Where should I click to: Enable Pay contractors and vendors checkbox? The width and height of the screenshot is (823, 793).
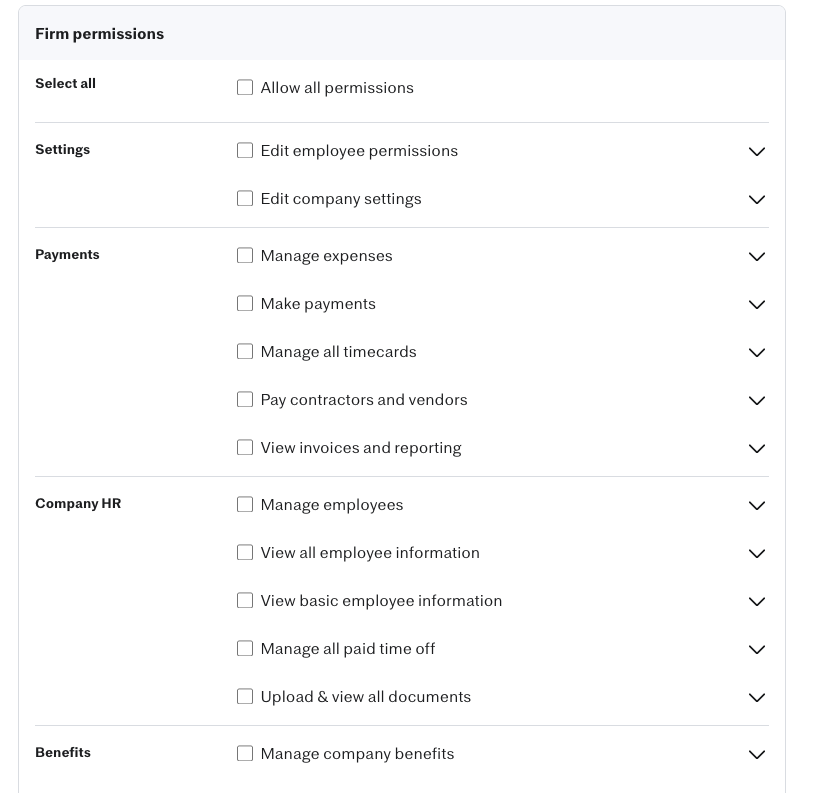(x=245, y=399)
